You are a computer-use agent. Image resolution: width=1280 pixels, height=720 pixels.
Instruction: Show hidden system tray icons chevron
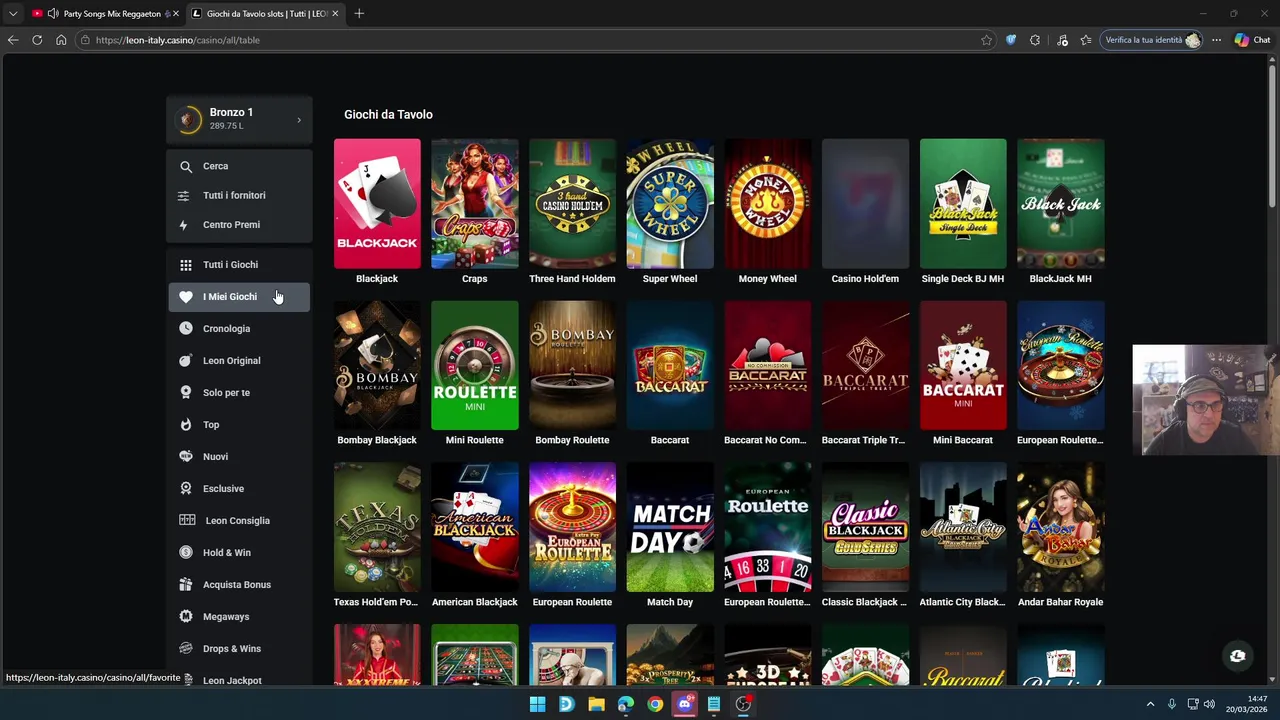1150,704
